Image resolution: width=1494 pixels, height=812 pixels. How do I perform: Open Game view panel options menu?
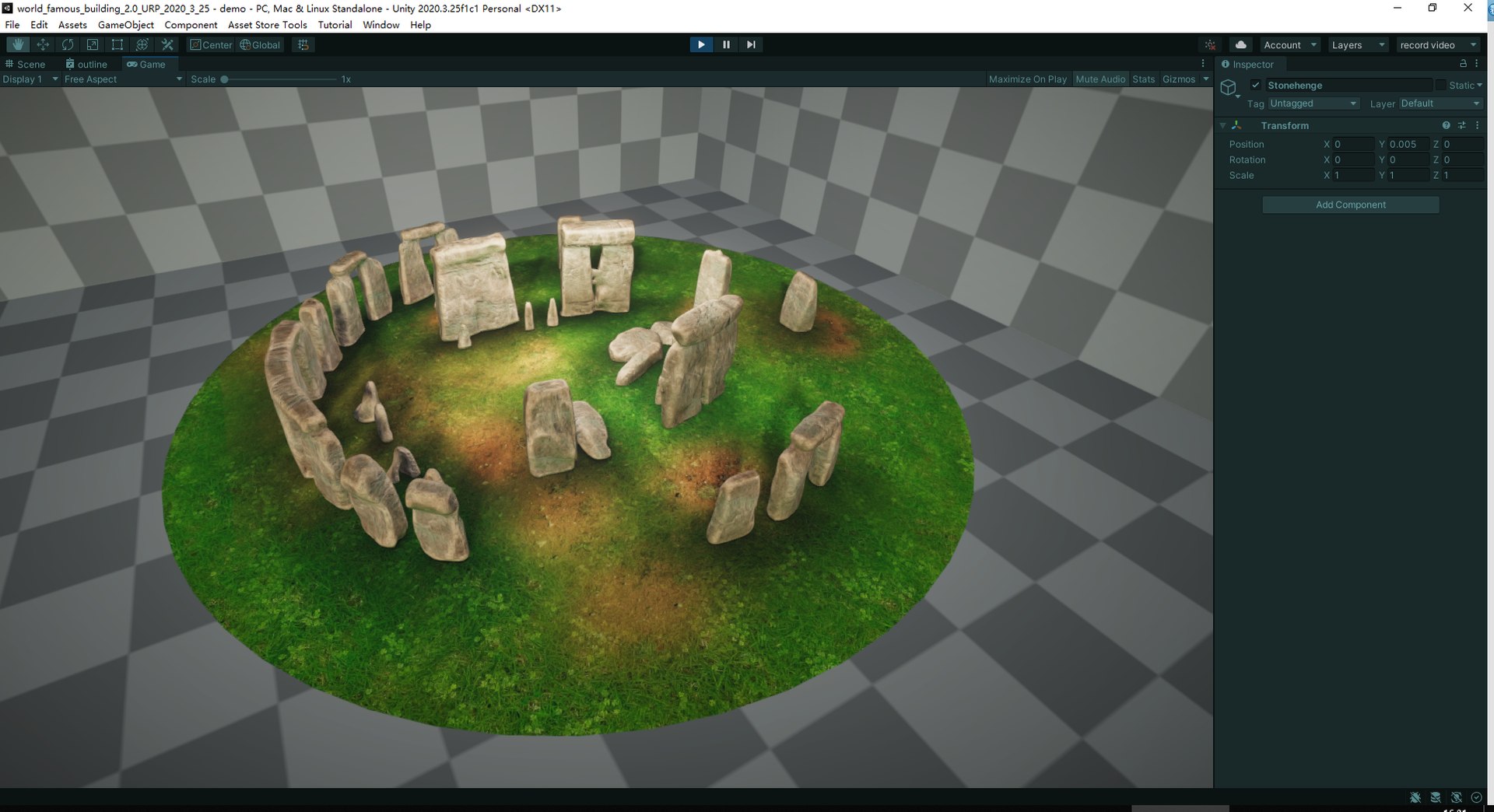pyautogui.click(x=1203, y=64)
